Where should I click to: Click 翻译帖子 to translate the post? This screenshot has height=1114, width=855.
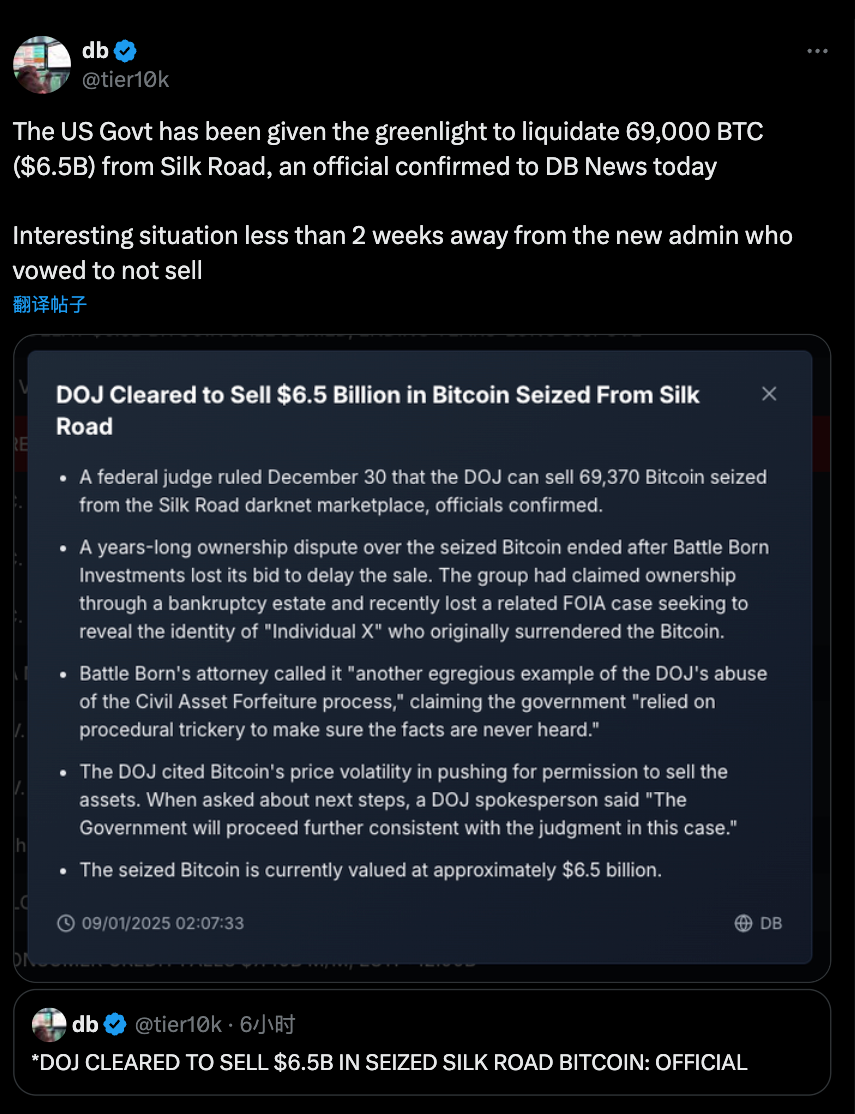50,305
